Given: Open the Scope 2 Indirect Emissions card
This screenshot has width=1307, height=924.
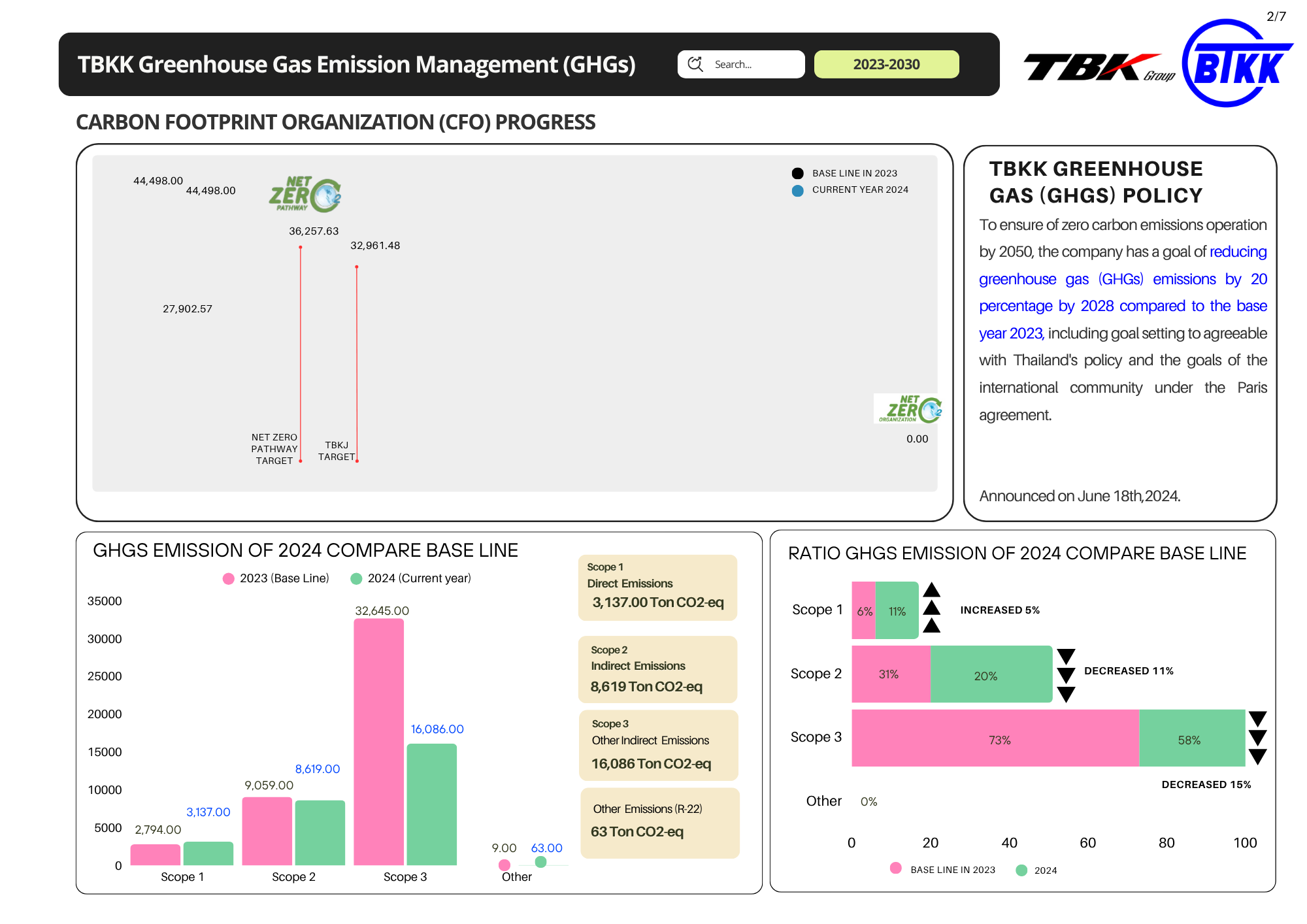Looking at the screenshot, I should 658,670.
